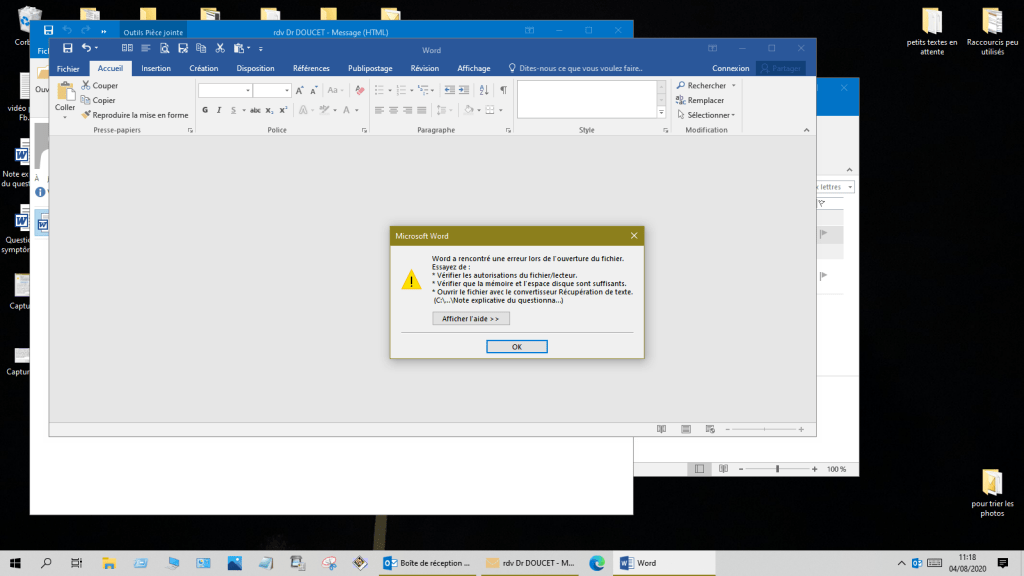Click the Partager button
The width and height of the screenshot is (1024, 576).
780,69
